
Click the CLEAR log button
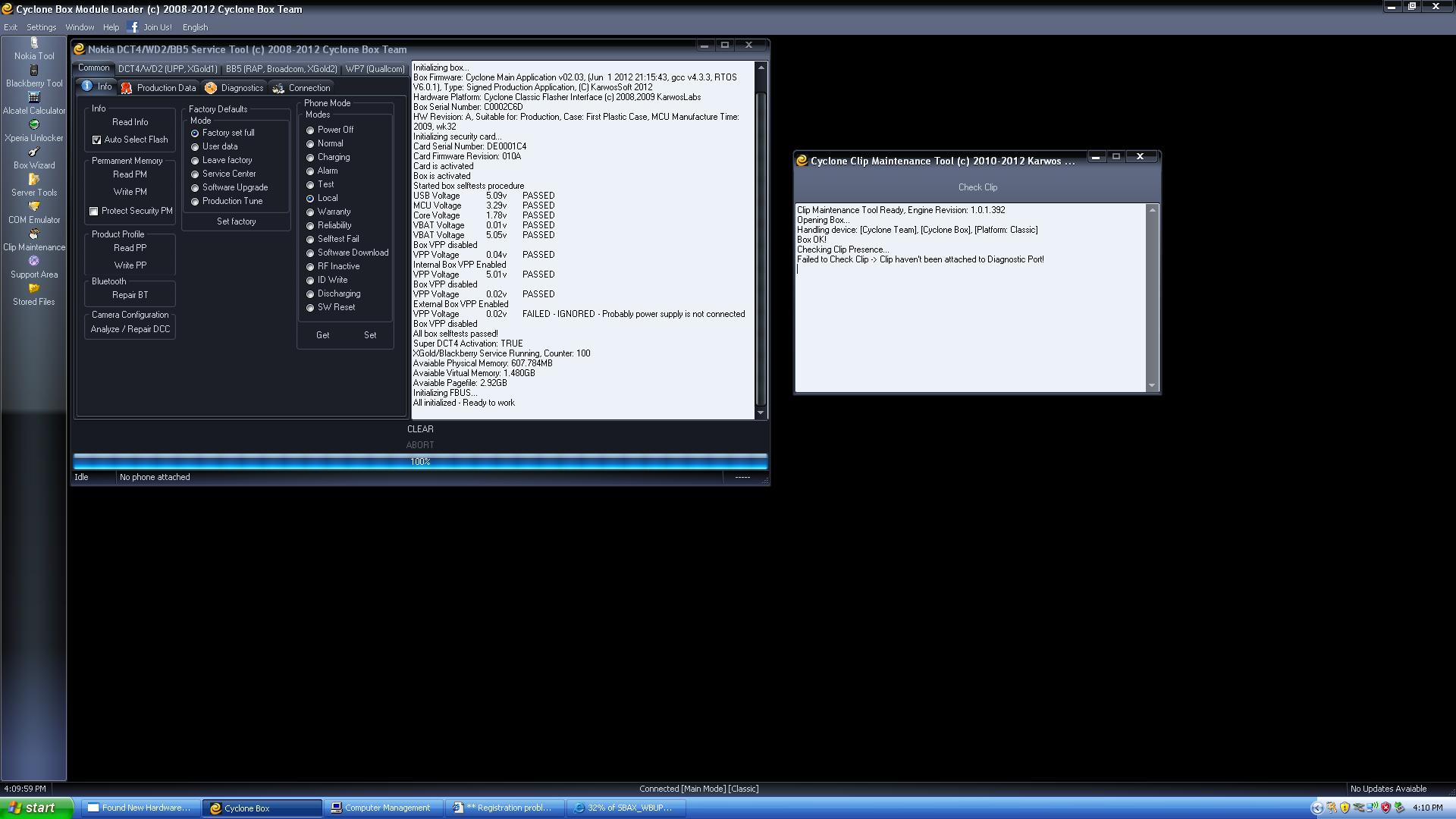pos(420,429)
